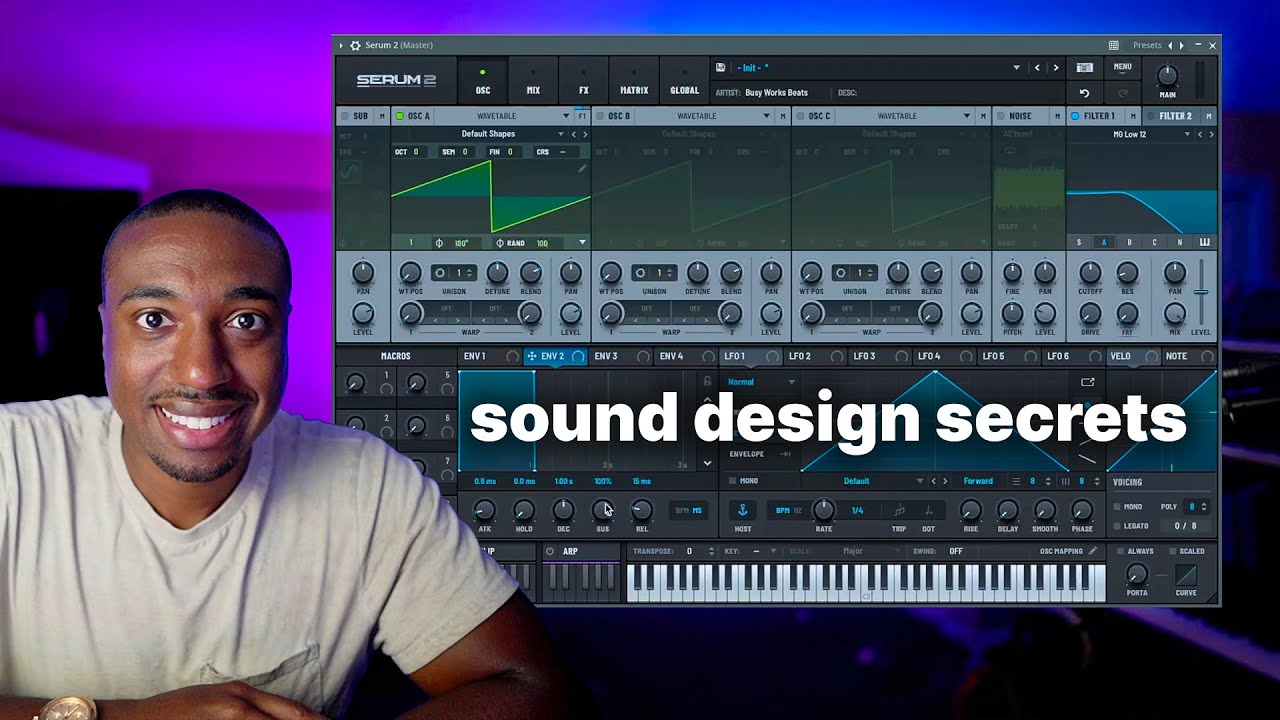1280x720 pixels.
Task: Open the LFO Normal mode dropdown
Action: click(x=761, y=382)
